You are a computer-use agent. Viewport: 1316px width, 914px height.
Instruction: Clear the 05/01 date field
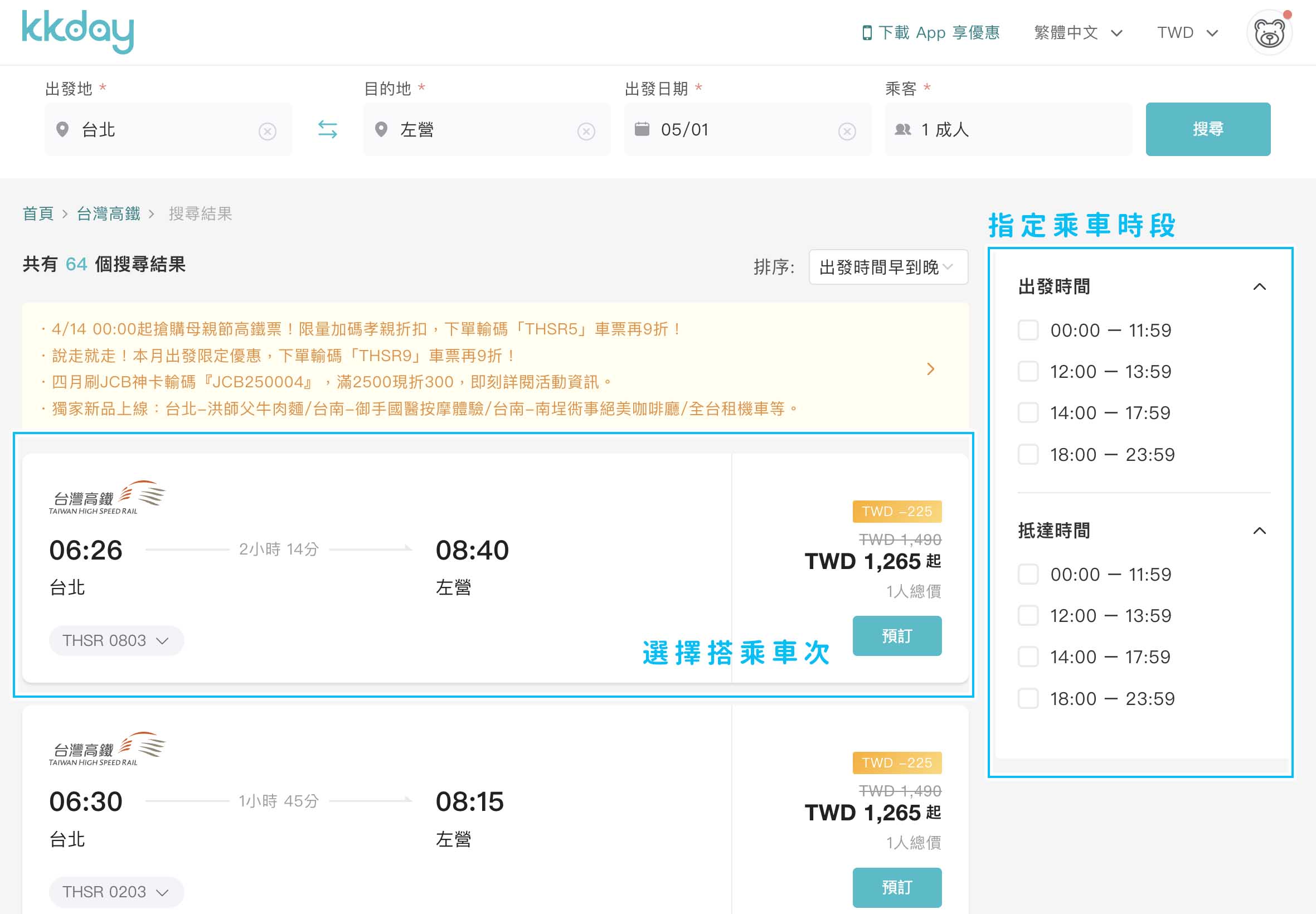(847, 132)
